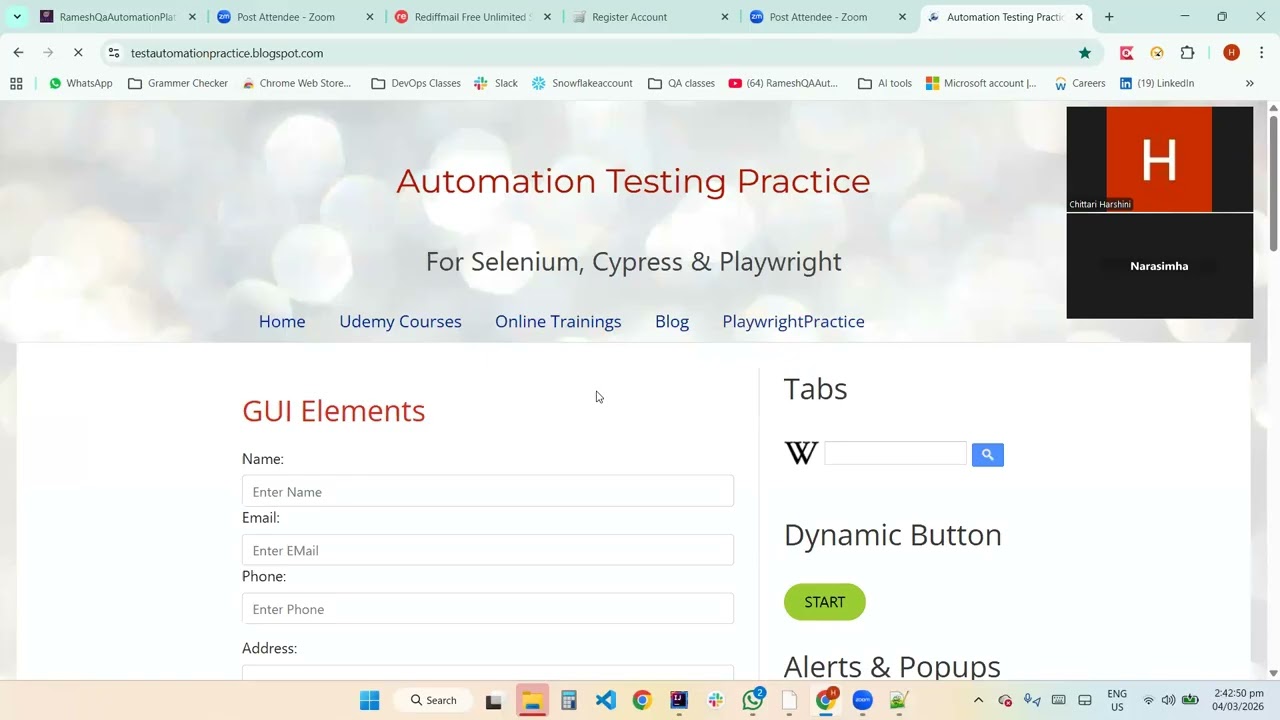
Task: Open the (64) RameshQAAut YouTube bookmark
Action: [783, 83]
